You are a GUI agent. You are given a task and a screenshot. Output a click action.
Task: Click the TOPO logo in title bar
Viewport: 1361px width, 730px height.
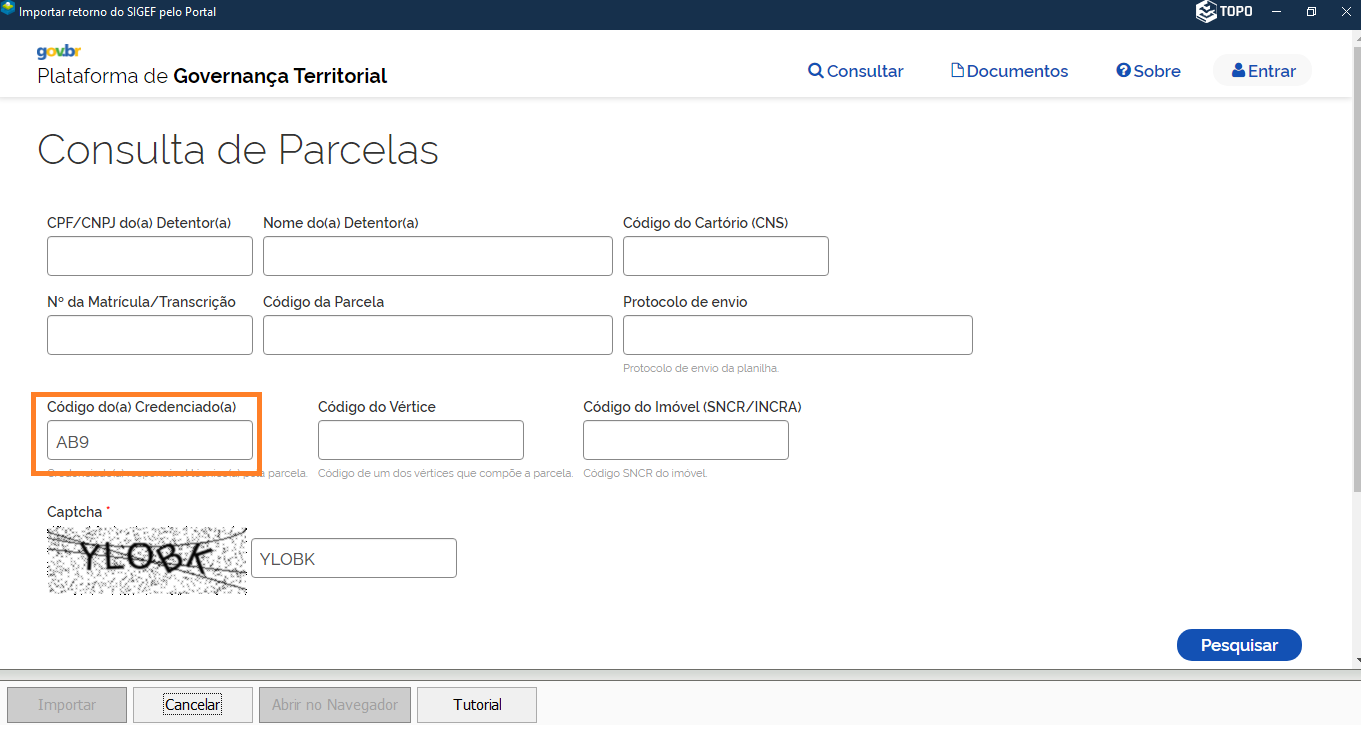1224,12
